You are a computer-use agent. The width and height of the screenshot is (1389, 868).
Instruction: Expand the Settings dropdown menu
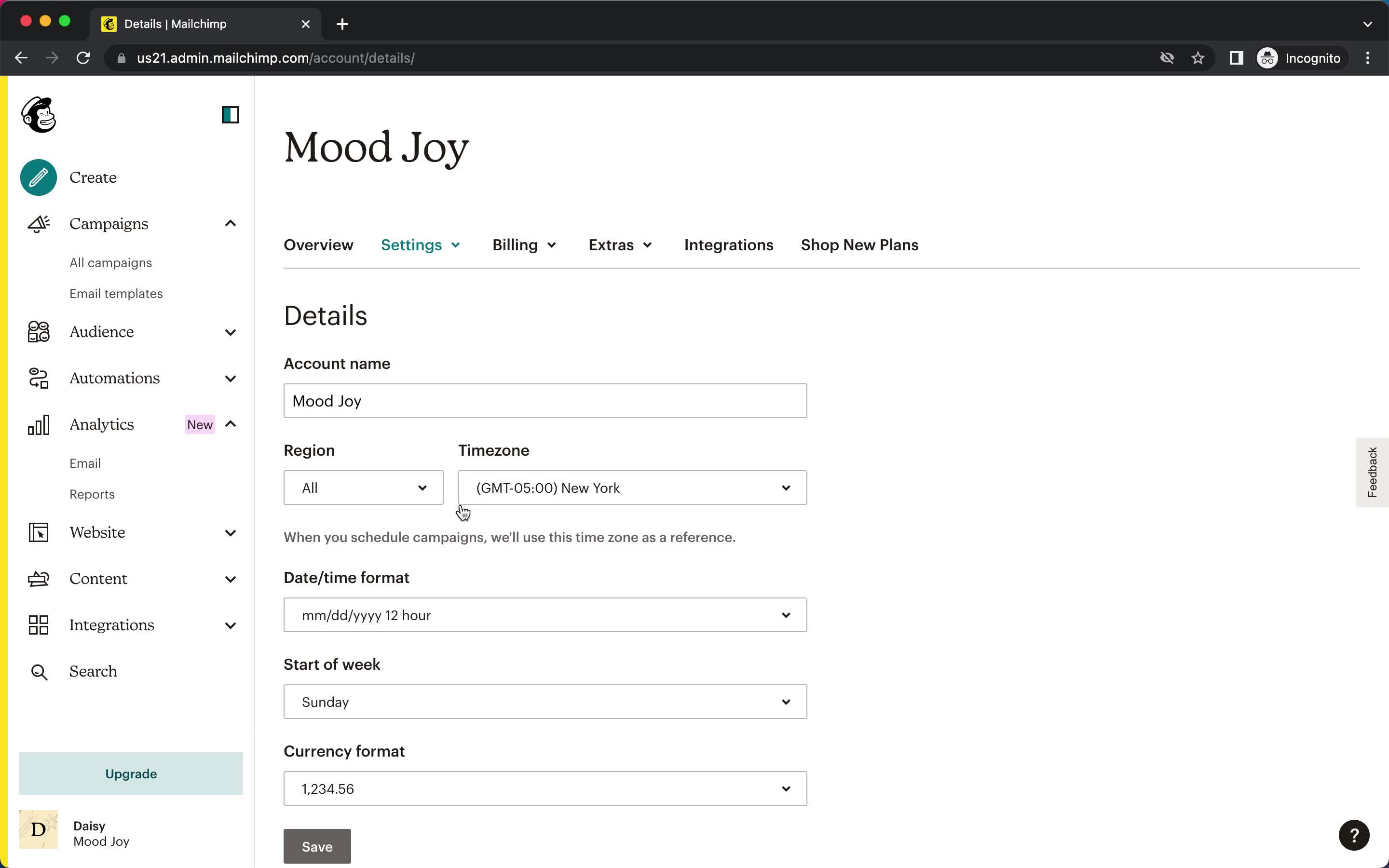tap(420, 245)
